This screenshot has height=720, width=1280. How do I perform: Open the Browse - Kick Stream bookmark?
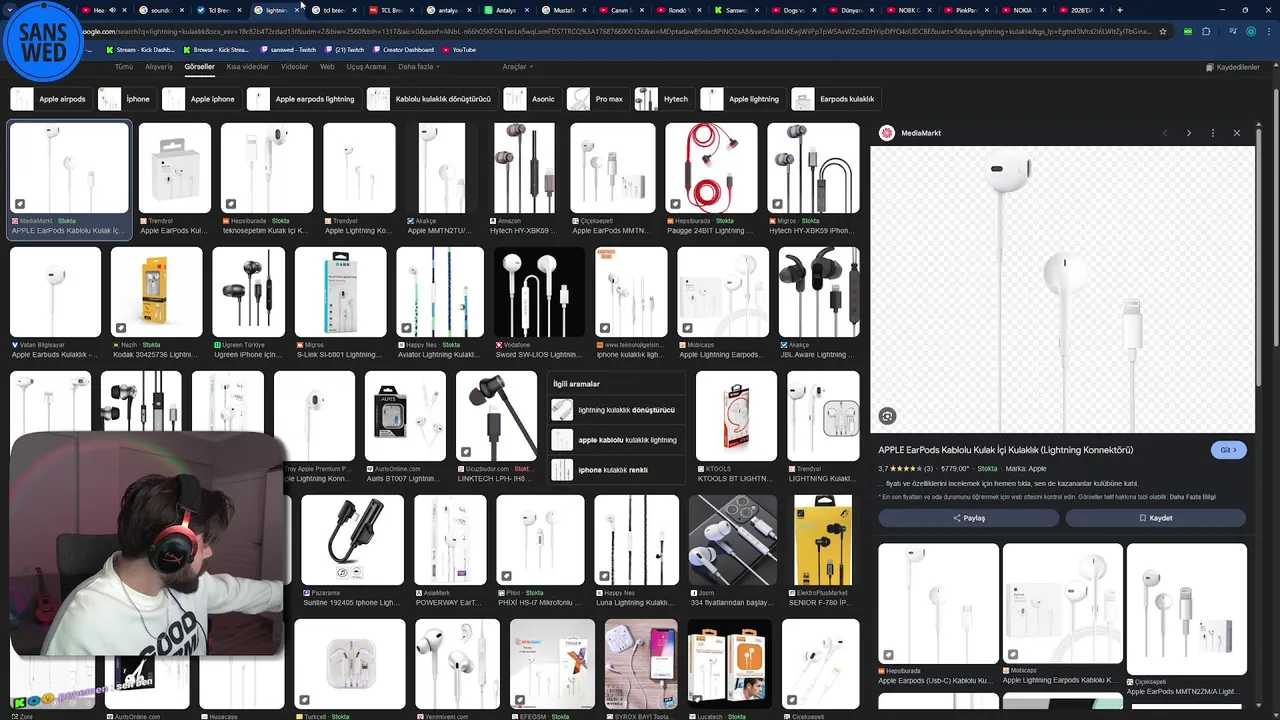pos(215,49)
